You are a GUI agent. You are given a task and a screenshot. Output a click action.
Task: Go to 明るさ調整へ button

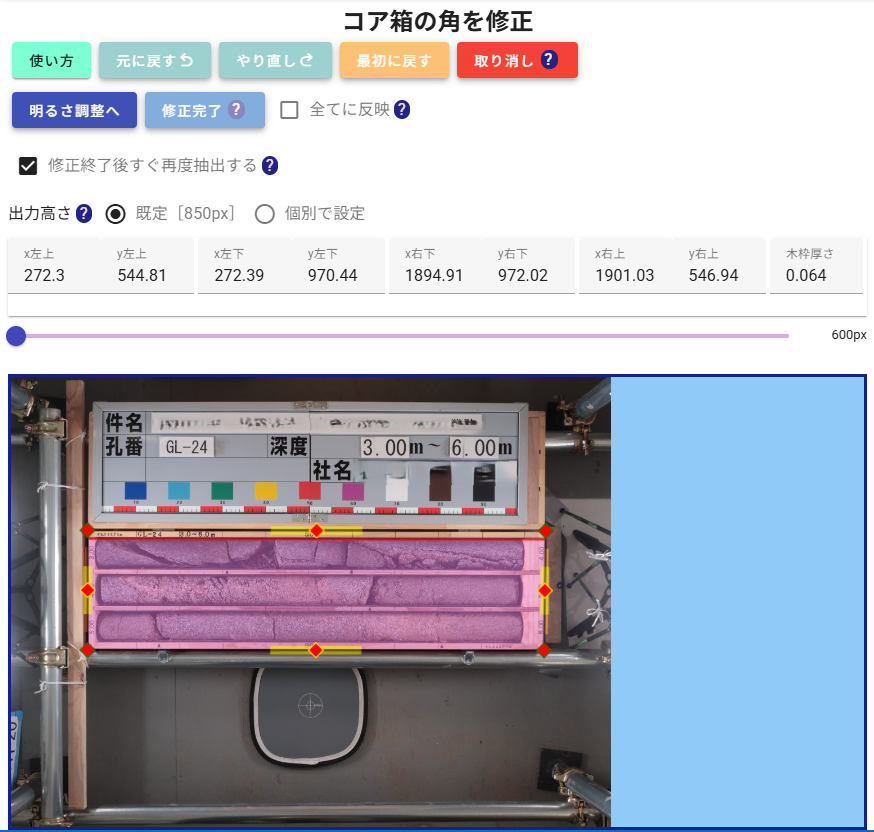coord(74,110)
